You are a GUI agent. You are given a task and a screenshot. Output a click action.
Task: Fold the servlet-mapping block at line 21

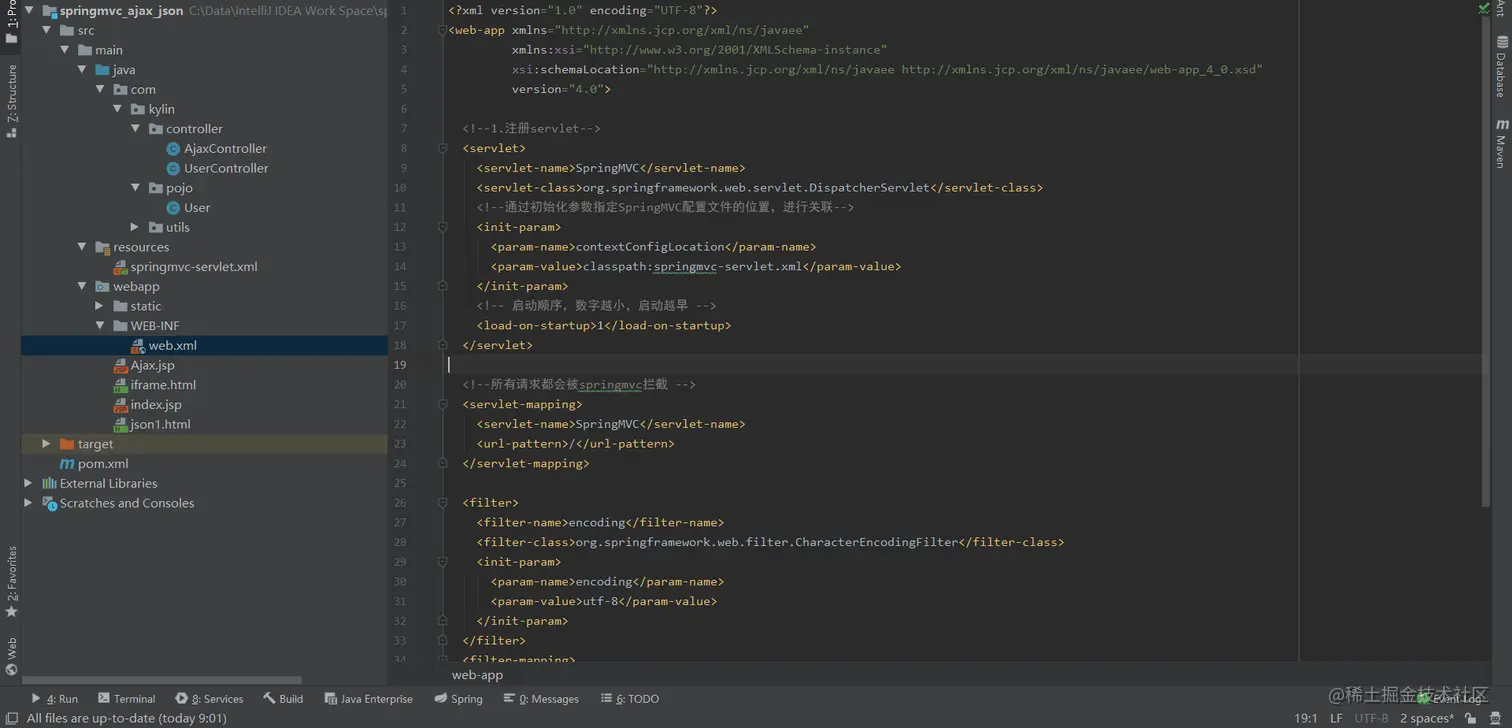(x=442, y=405)
